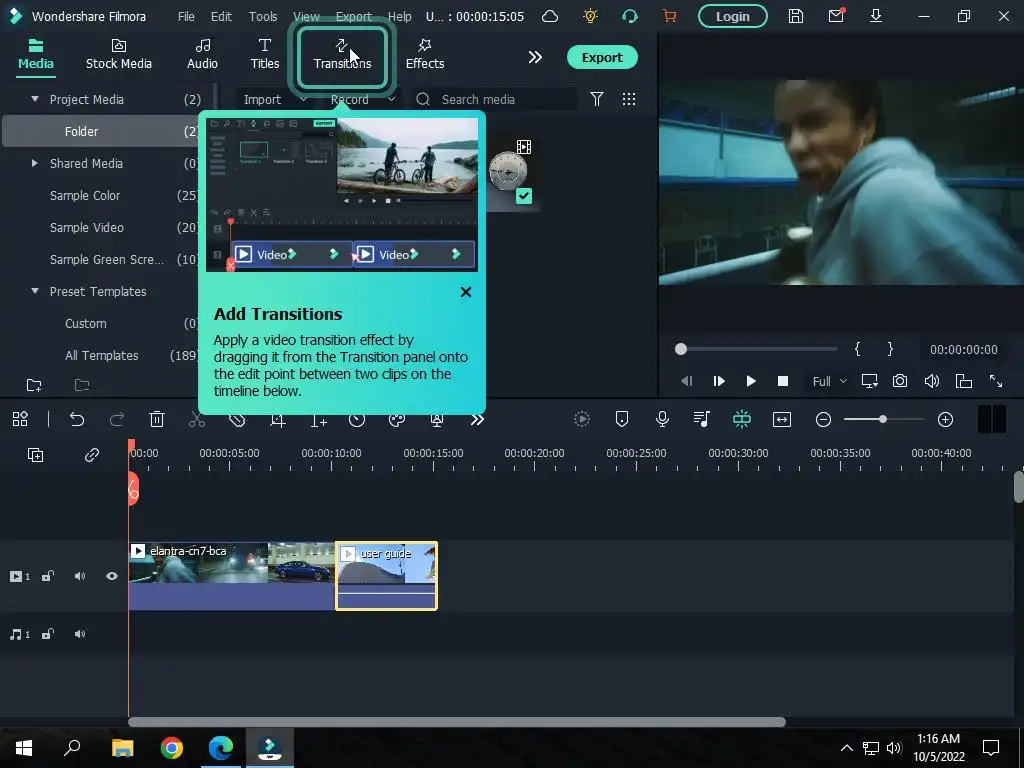Click the Login button
The width and height of the screenshot is (1024, 768).
point(732,16)
